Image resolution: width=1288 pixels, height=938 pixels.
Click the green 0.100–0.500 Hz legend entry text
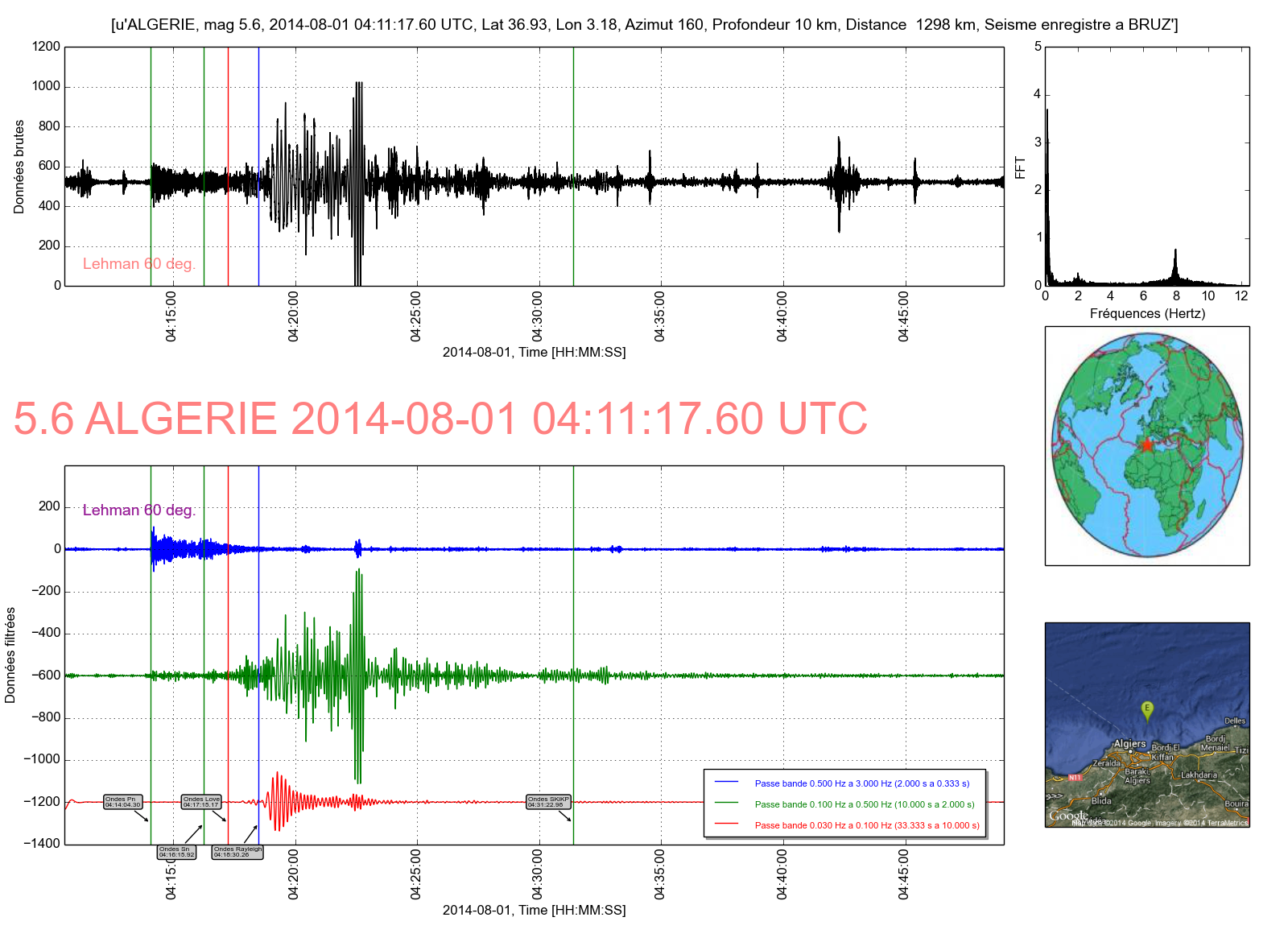[864, 804]
